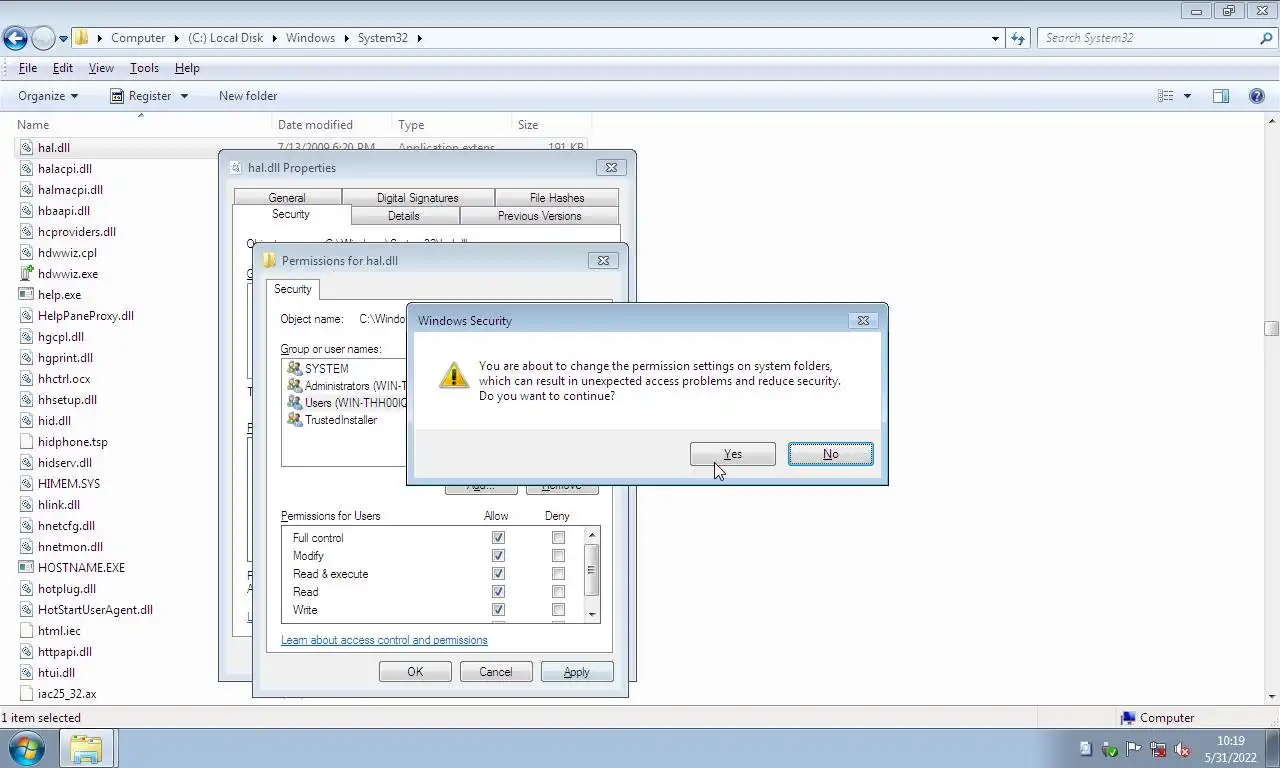Open the Help menu
The image size is (1280, 768).
(x=187, y=68)
